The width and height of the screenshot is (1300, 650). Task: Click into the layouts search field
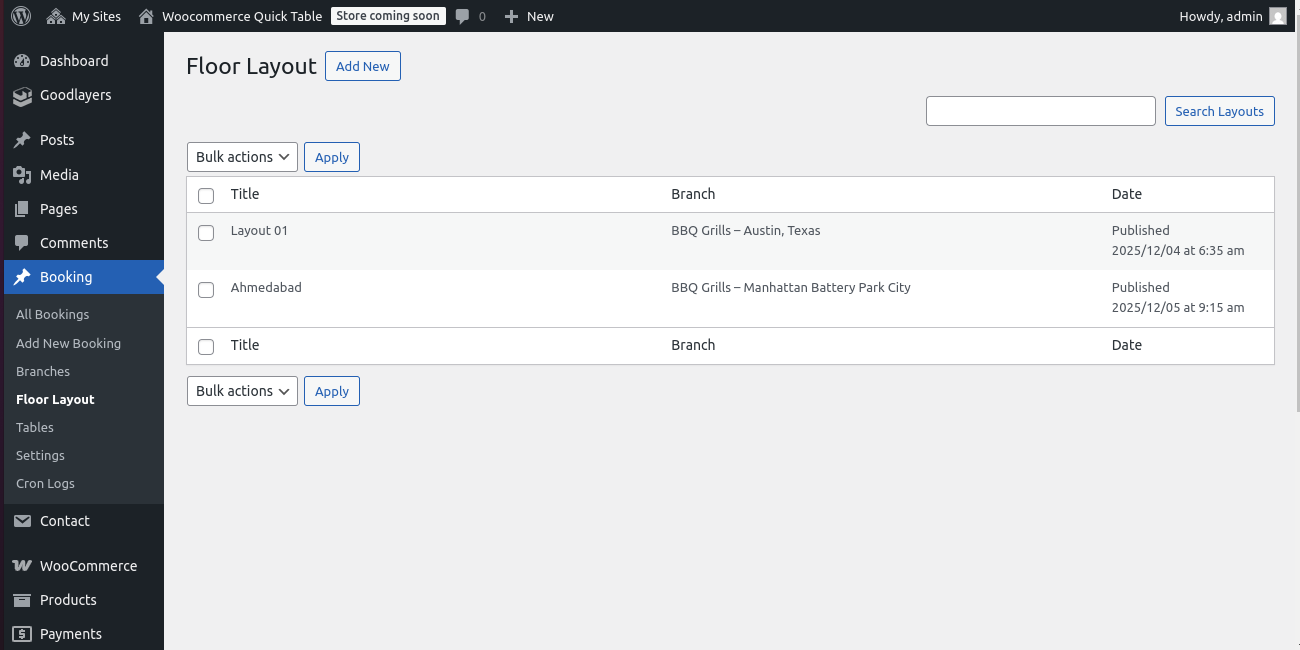coord(1041,111)
